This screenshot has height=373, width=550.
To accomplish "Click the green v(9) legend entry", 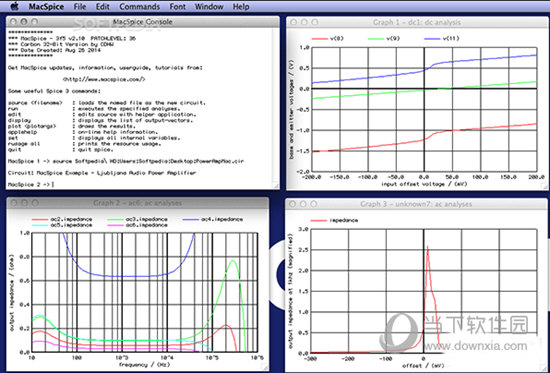I will point(384,38).
